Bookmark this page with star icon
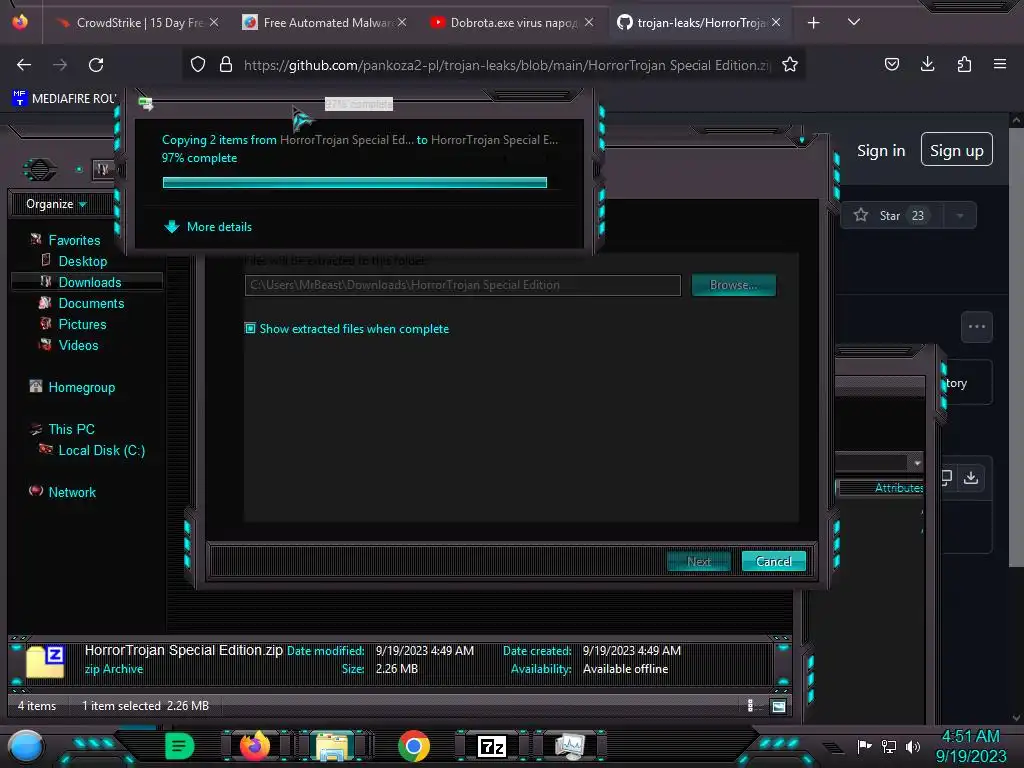 coord(790,64)
